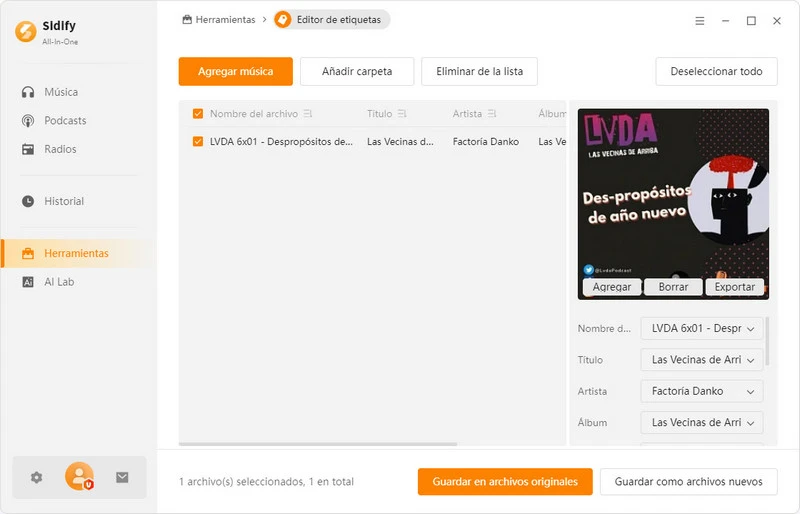Click Añadir carpeta button
The image size is (800, 514).
point(357,71)
